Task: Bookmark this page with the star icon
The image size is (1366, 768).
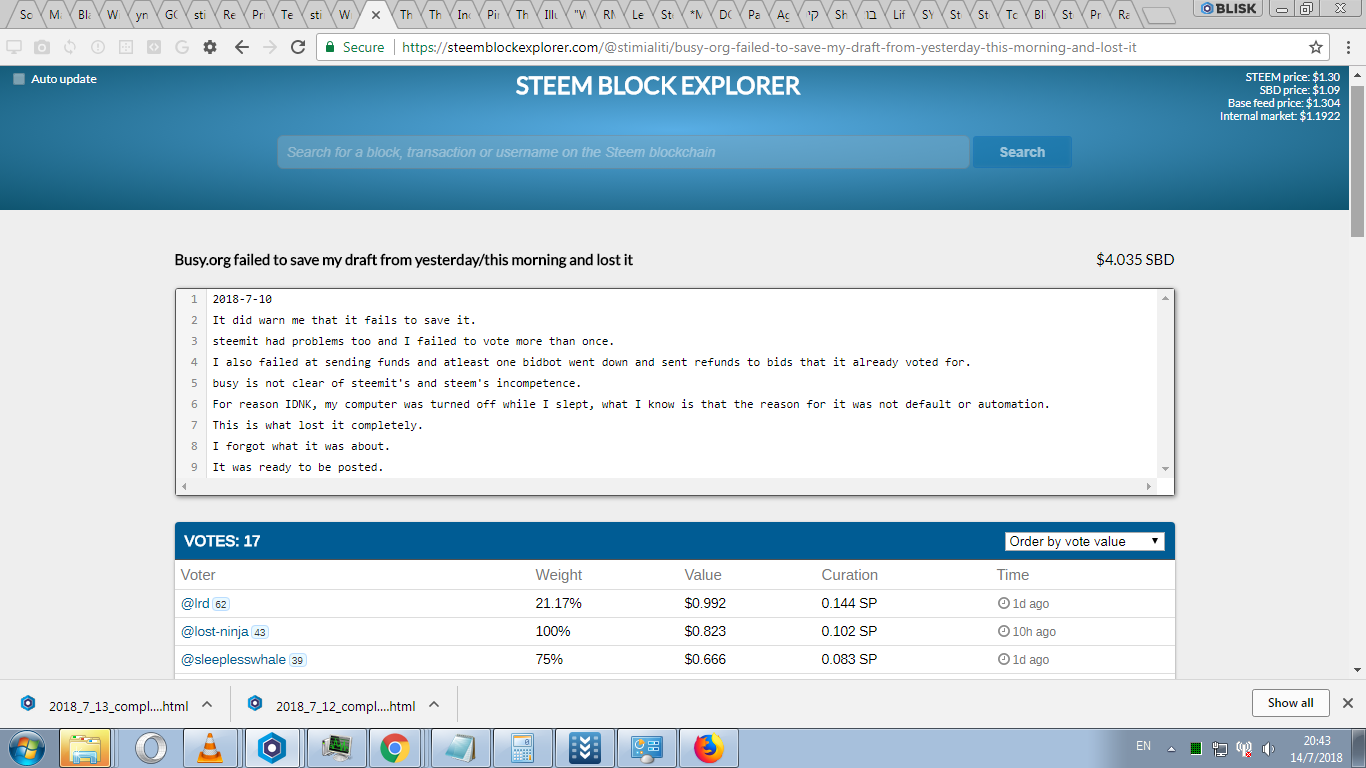Action: pos(1316,47)
